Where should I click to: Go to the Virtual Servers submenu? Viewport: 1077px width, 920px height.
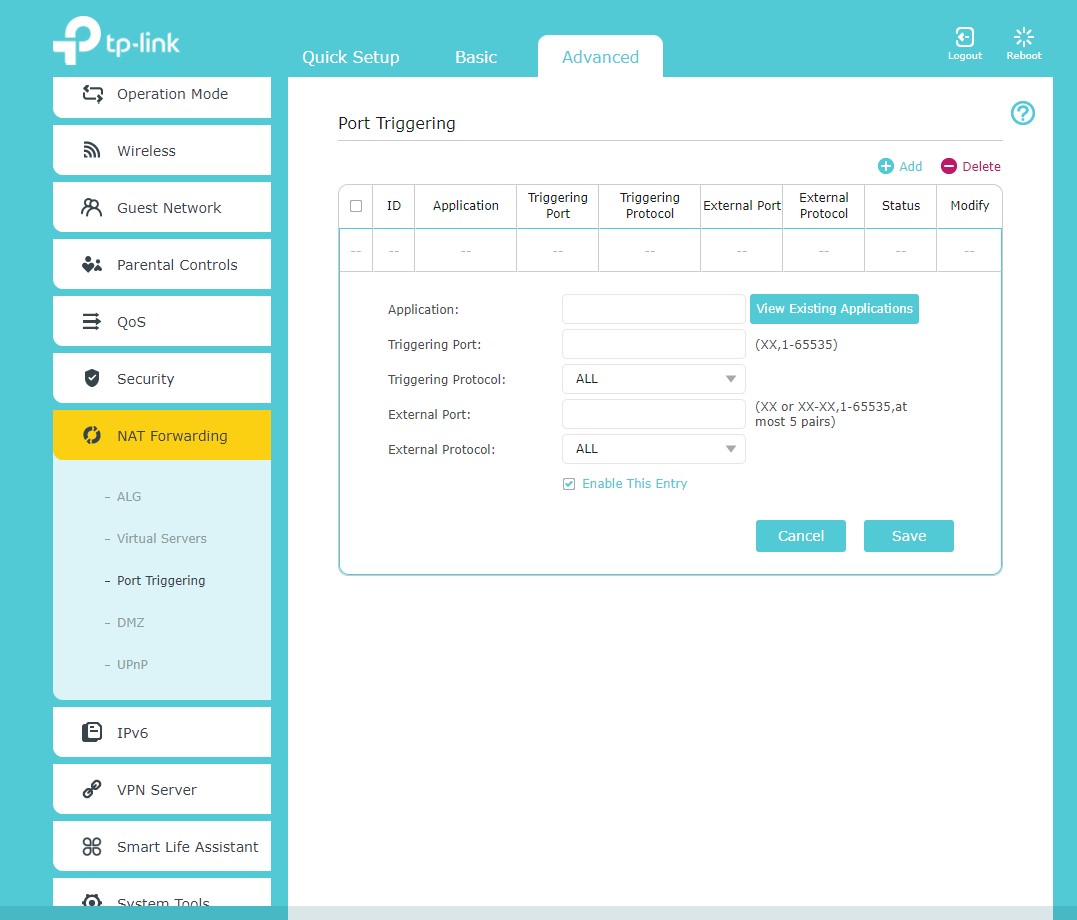coord(161,538)
